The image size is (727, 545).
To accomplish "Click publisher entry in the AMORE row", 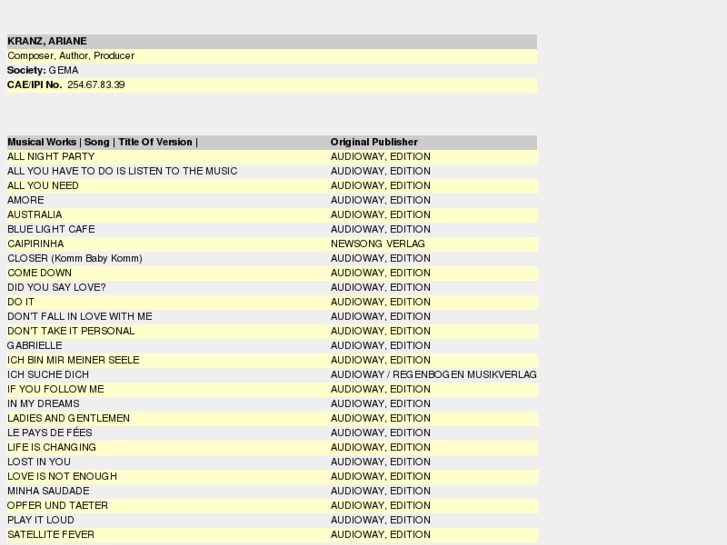I will pos(381,200).
